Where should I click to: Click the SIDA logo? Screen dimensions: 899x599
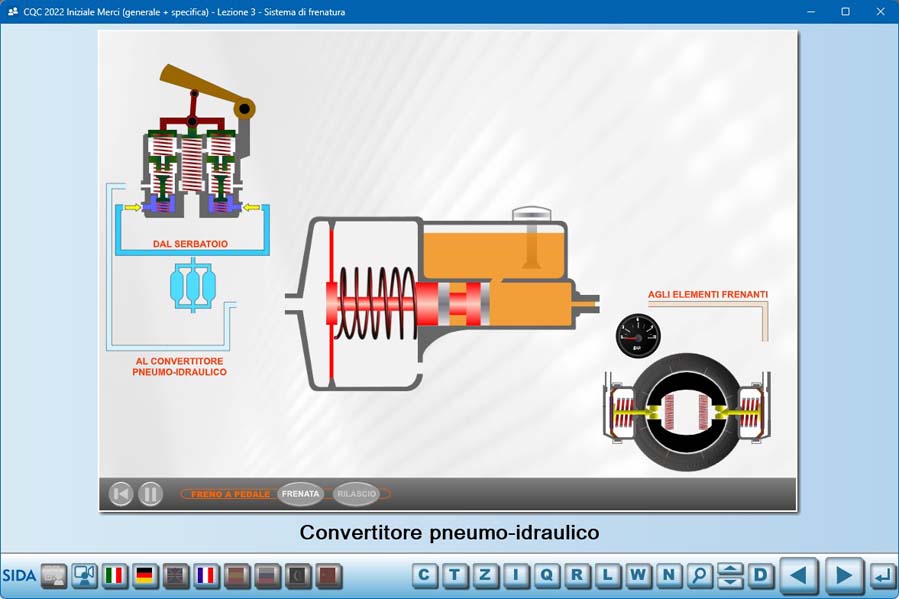coord(19,576)
